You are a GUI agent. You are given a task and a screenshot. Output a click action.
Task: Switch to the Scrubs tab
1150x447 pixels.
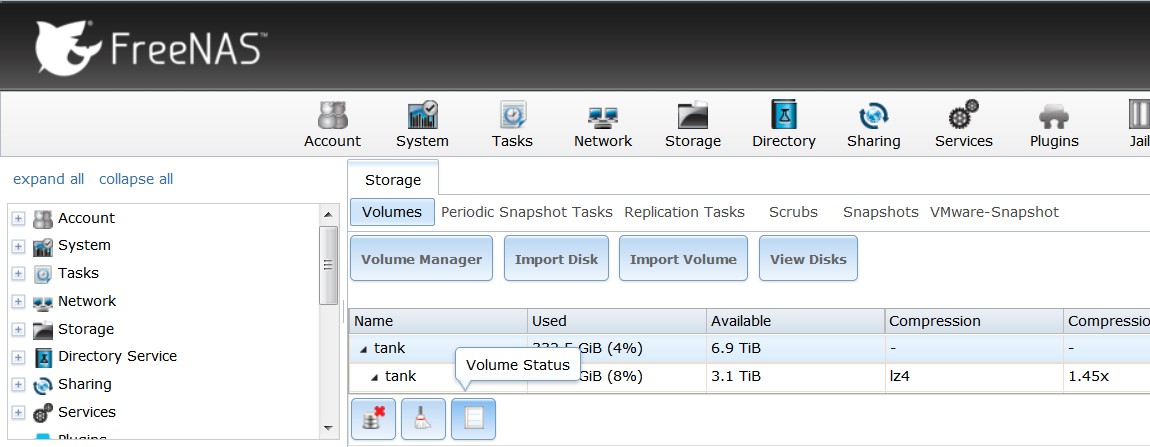tap(793, 212)
